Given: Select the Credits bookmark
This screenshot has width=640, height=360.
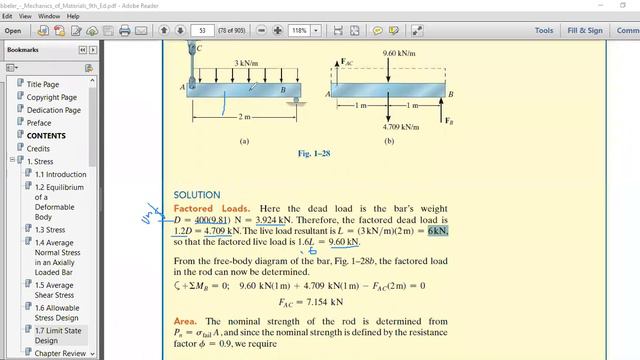Looking at the screenshot, I should [x=38, y=149].
